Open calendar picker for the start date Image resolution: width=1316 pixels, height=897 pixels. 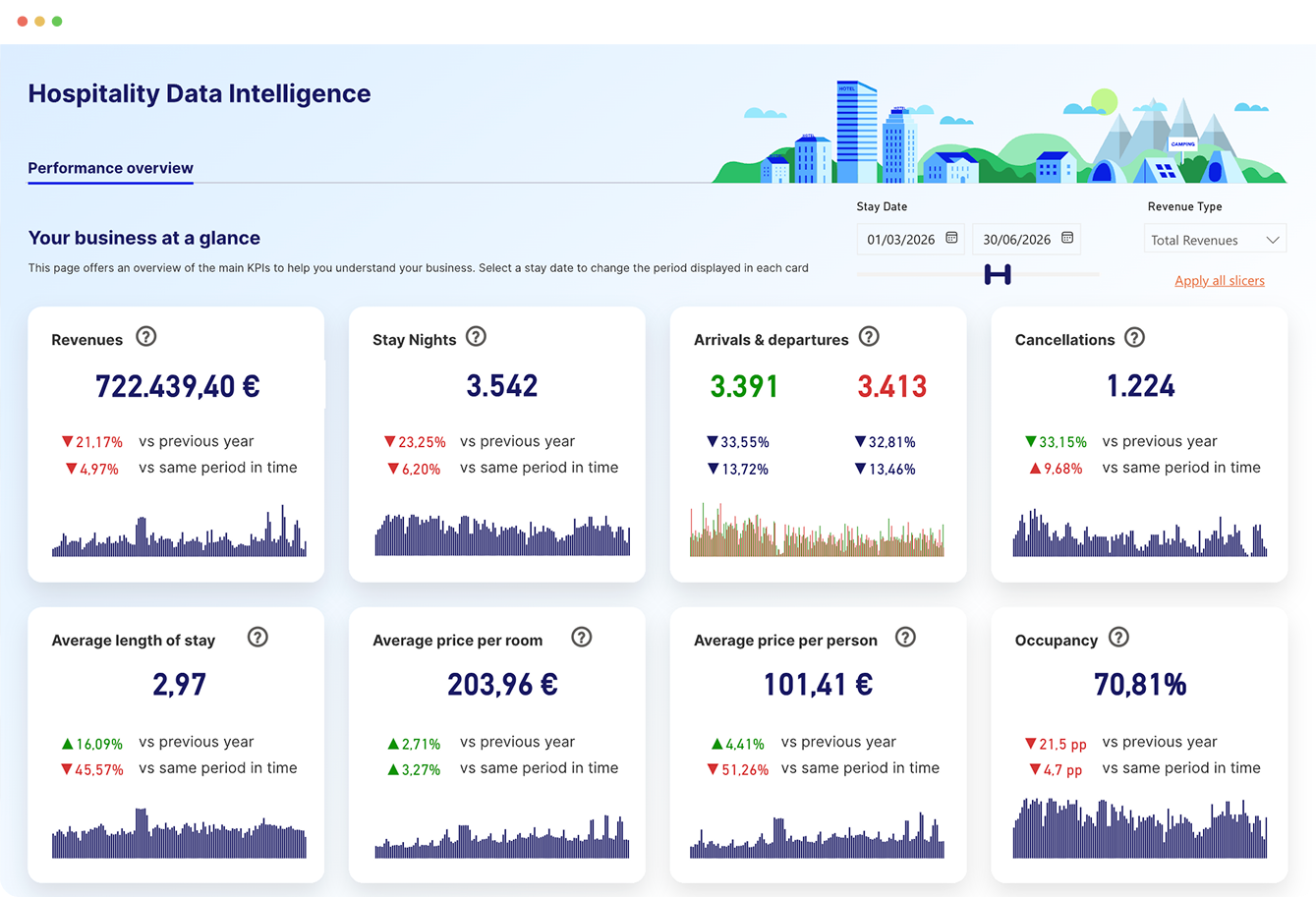[x=951, y=239]
